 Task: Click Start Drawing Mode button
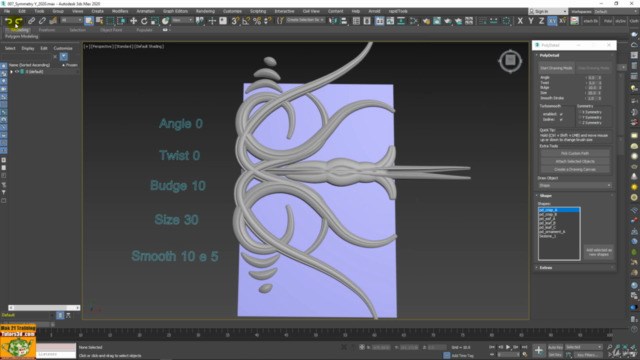[556, 68]
